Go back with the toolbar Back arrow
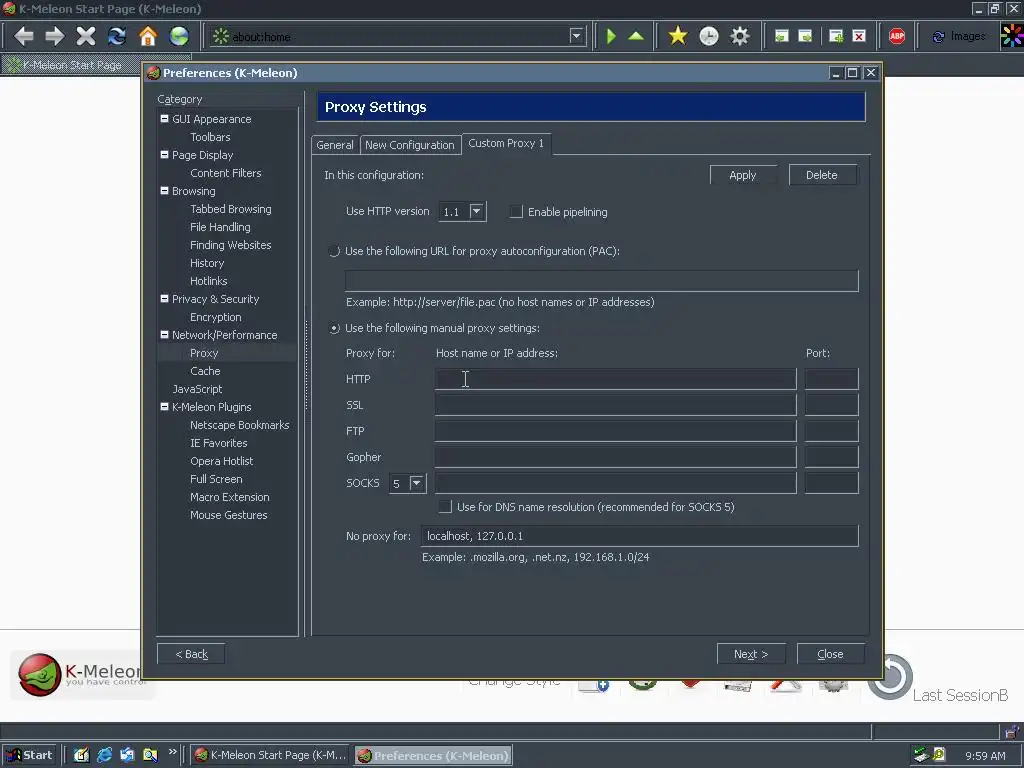Viewport: 1024px width, 768px height. (24, 36)
